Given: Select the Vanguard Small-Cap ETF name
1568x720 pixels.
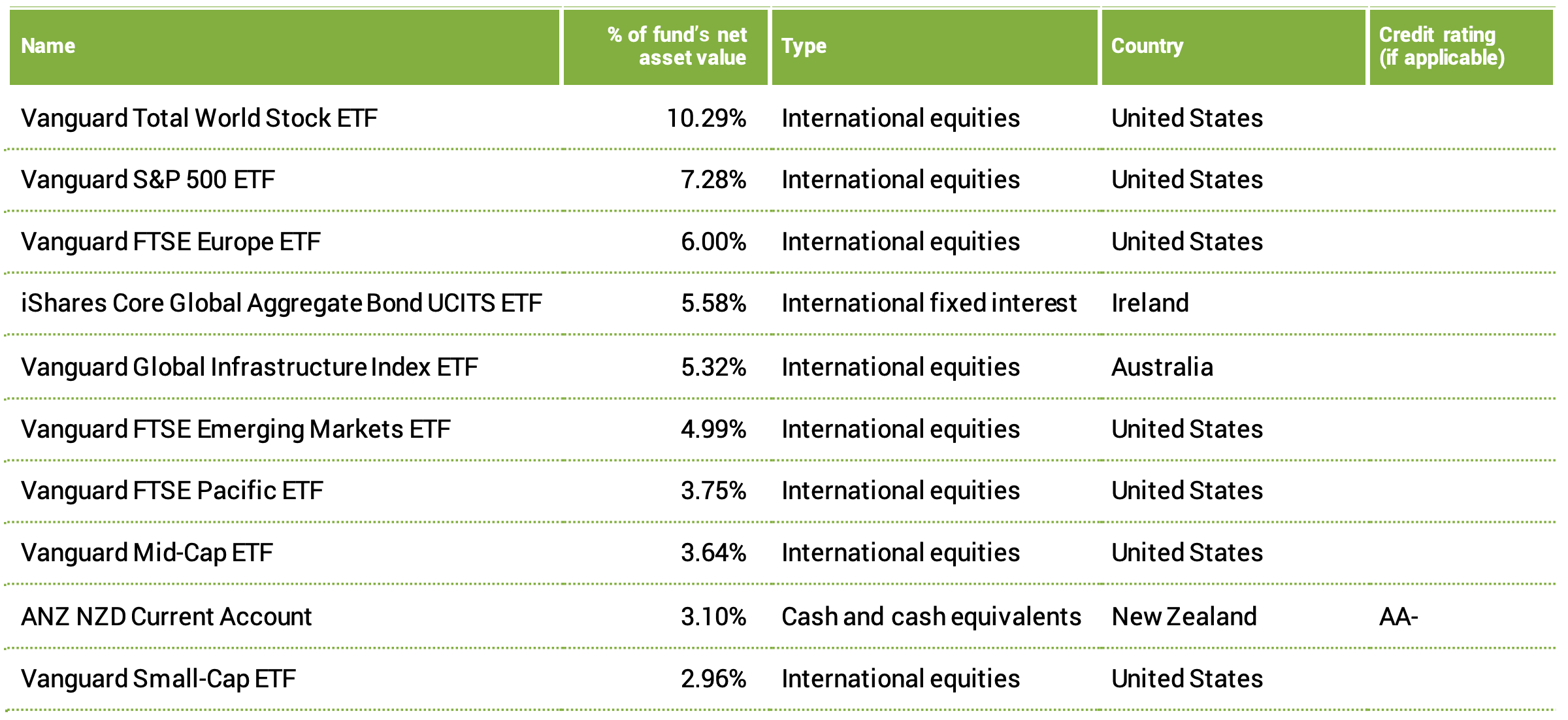Looking at the screenshot, I should click(x=158, y=679).
